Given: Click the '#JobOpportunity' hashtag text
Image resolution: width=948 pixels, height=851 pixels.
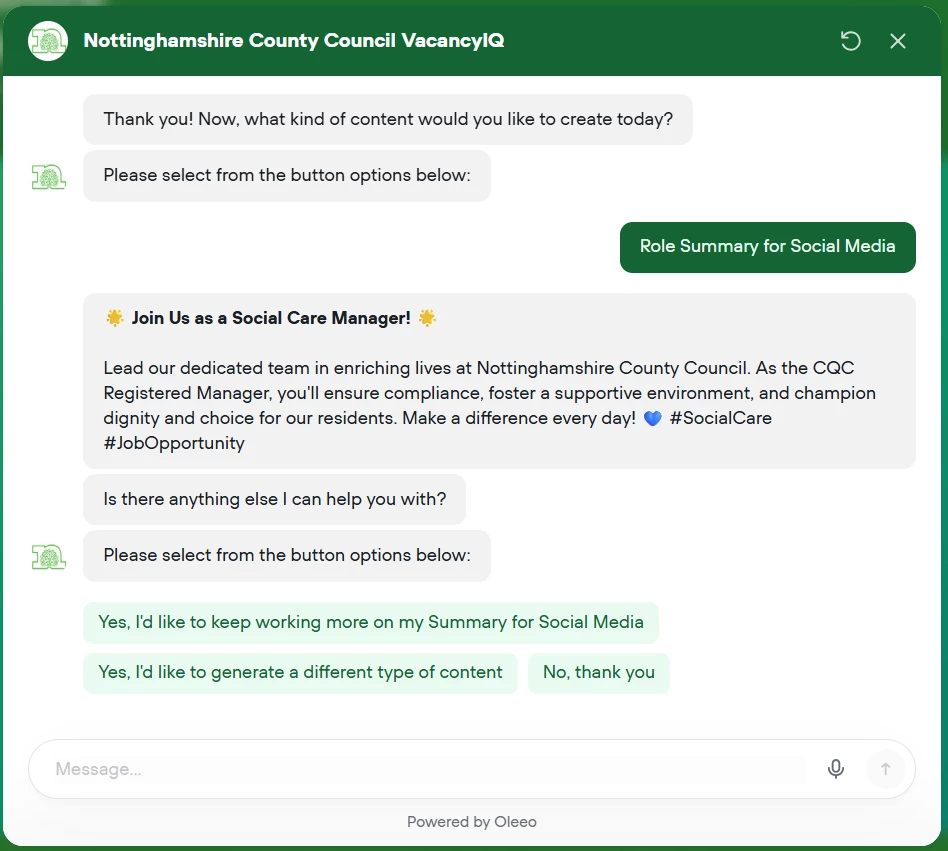Looking at the screenshot, I should (x=174, y=443).
